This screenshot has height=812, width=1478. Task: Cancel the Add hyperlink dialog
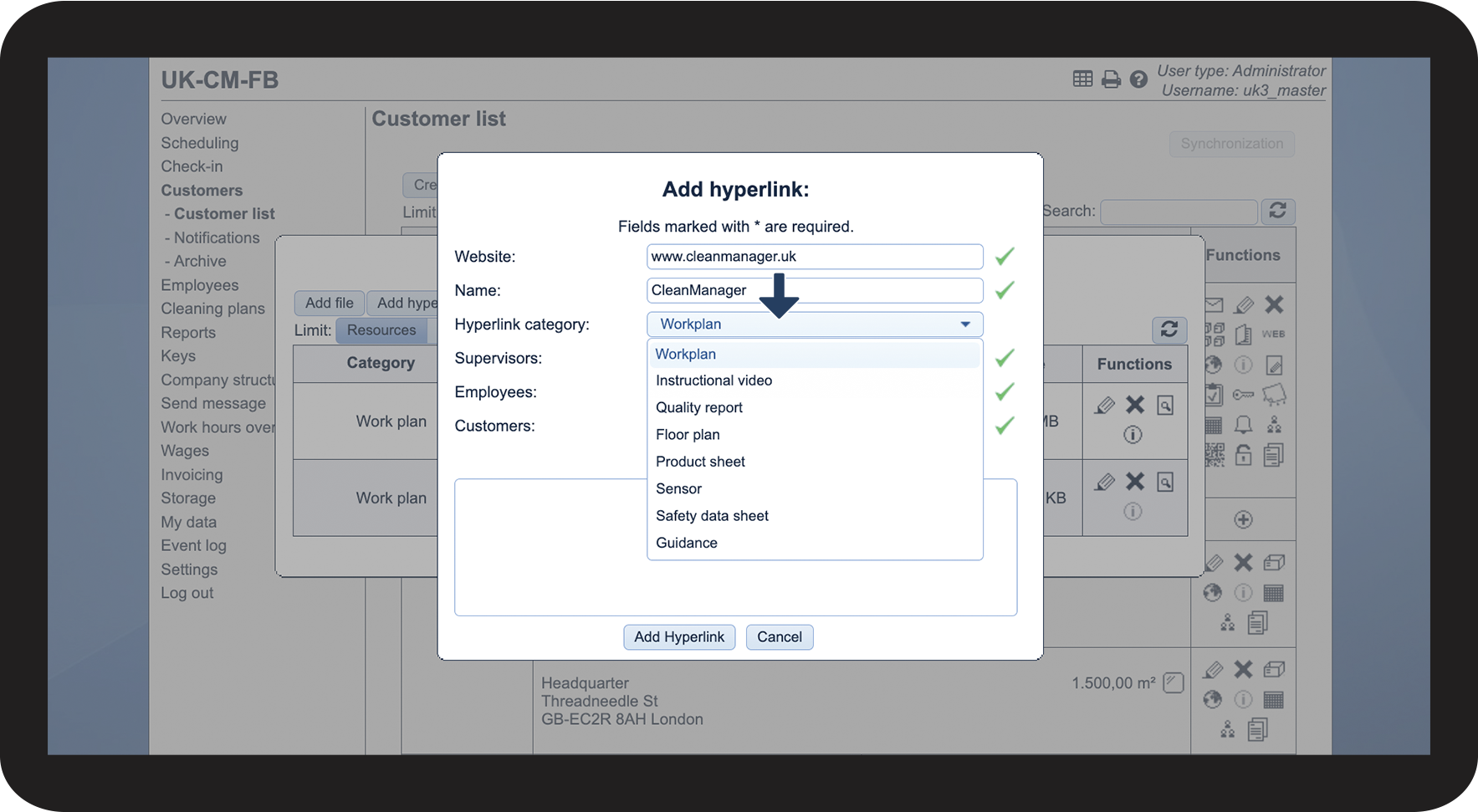tap(780, 637)
